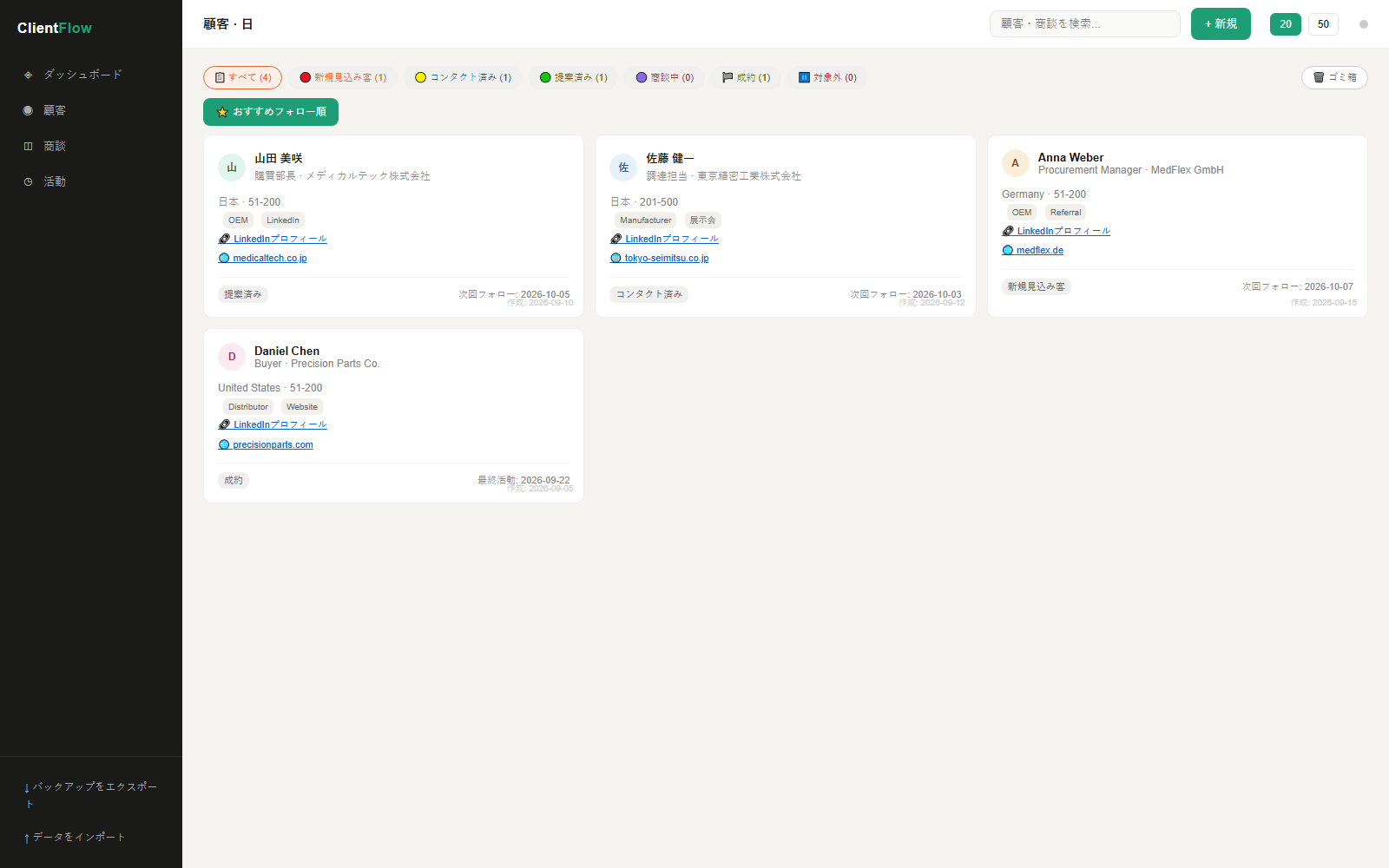The width and height of the screenshot is (1389, 868).
Task: Click 展示会 tag on 佐藤 健一 card
Action: click(x=703, y=220)
